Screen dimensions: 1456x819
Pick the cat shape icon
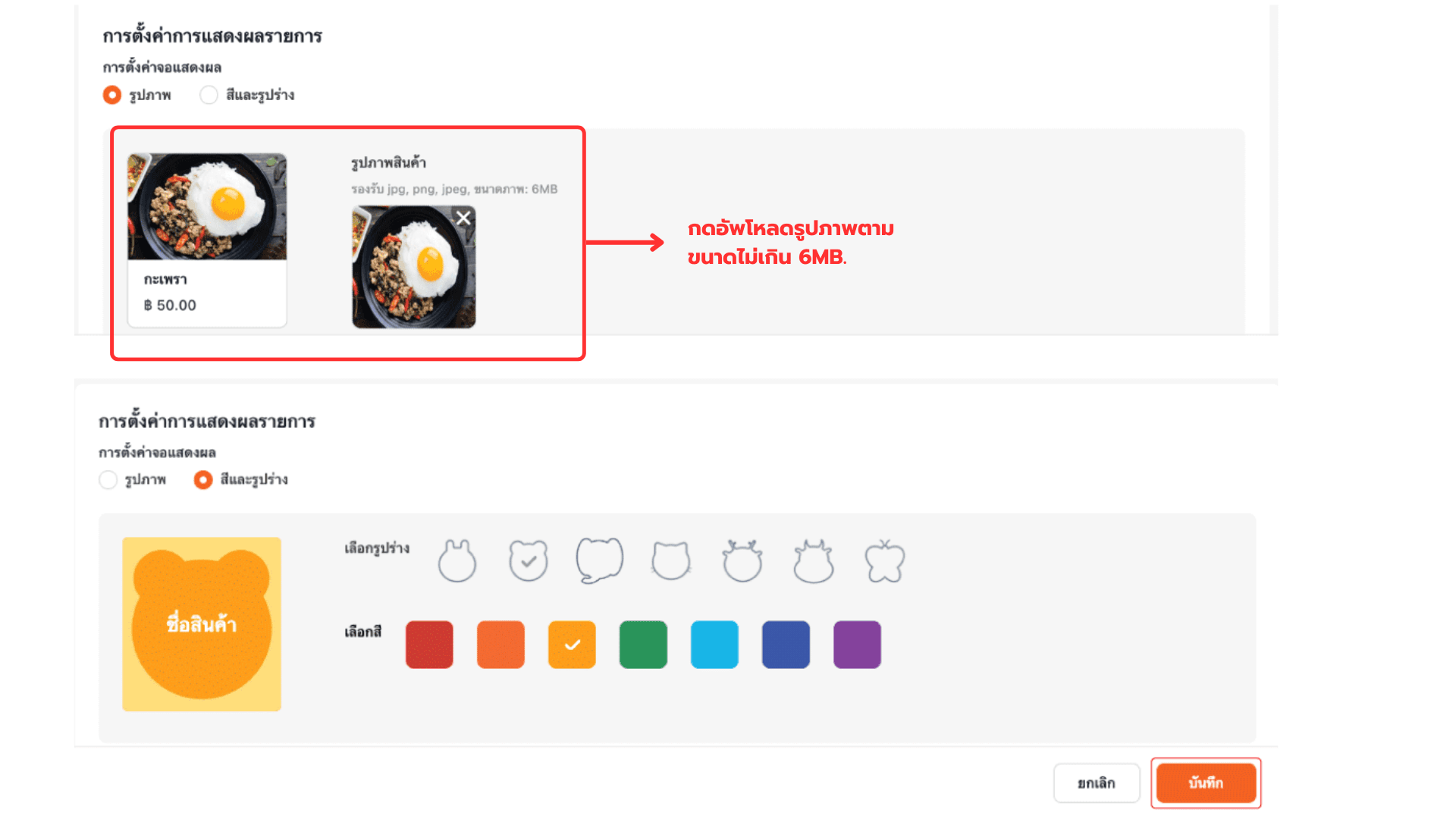[671, 561]
